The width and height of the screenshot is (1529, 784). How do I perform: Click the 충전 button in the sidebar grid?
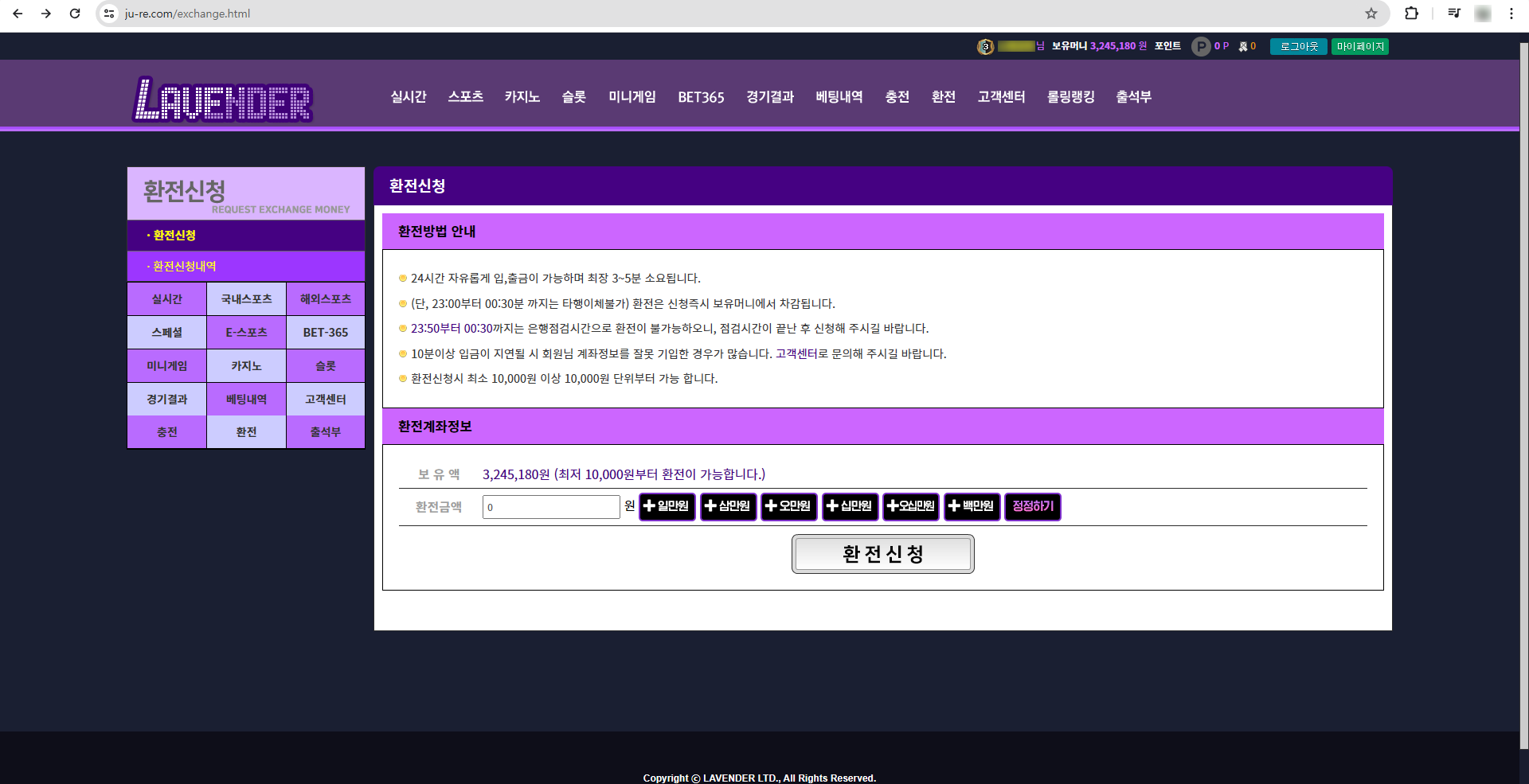pos(166,431)
